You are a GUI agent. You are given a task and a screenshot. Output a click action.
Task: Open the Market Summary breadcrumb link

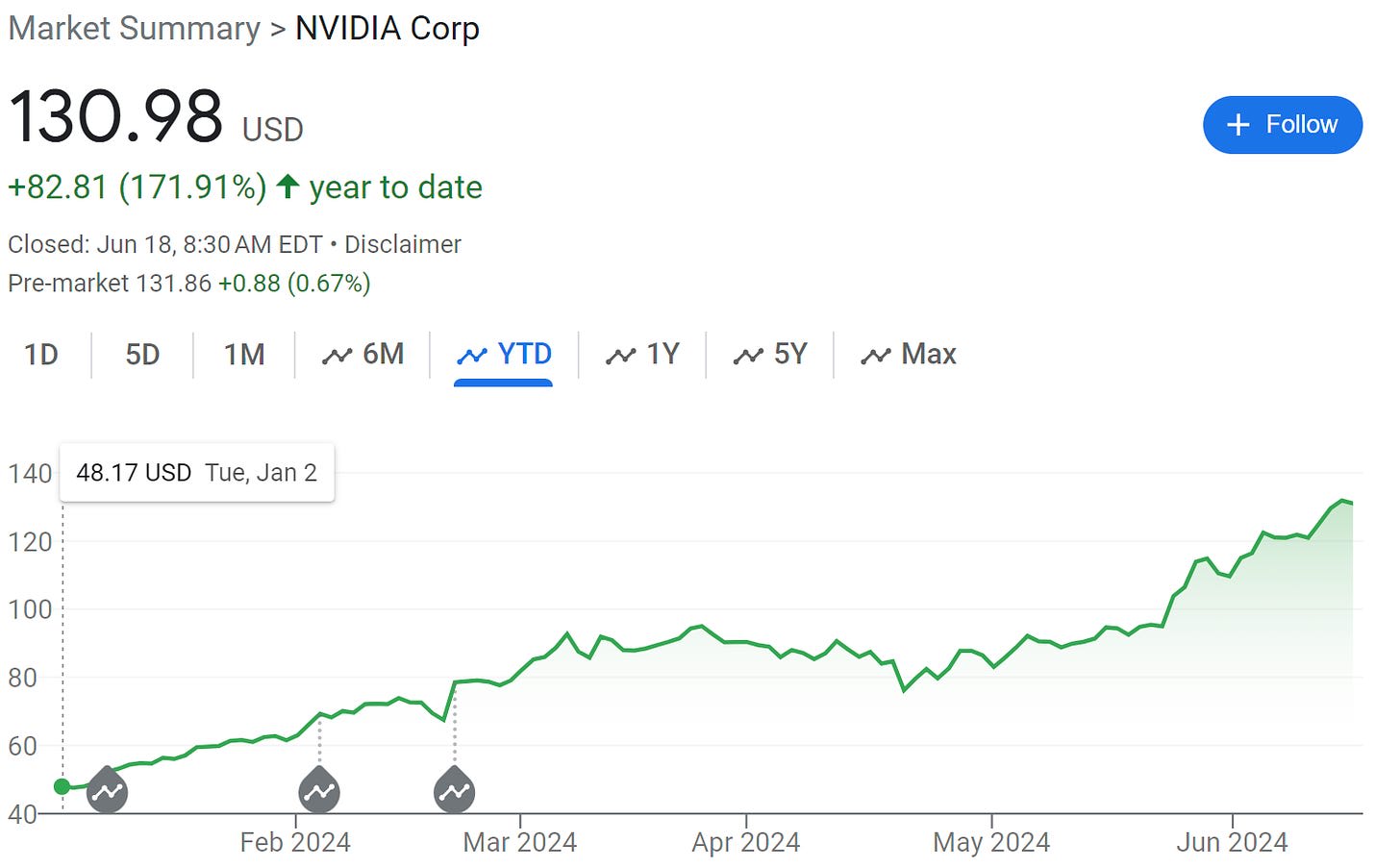click(x=134, y=28)
